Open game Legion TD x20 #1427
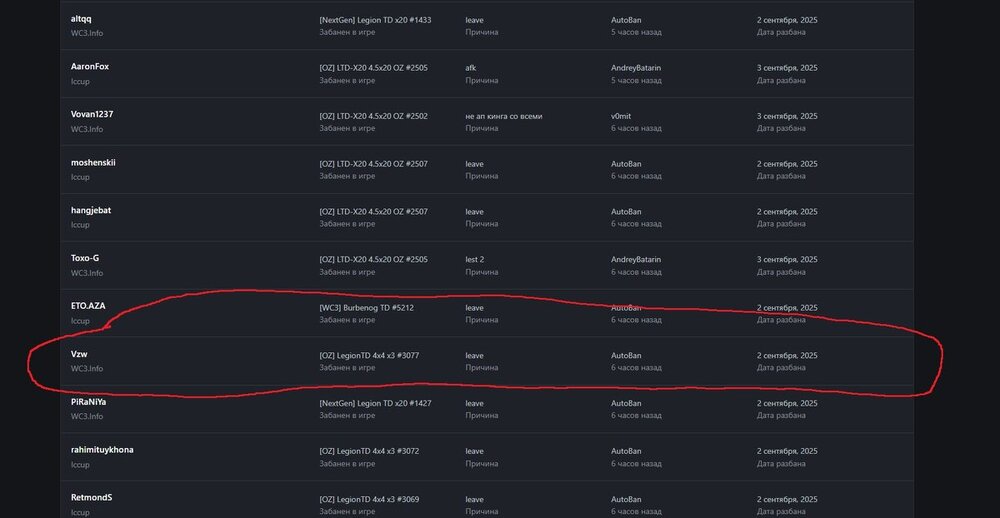Viewport: 1000px width, 518px height. [373, 403]
